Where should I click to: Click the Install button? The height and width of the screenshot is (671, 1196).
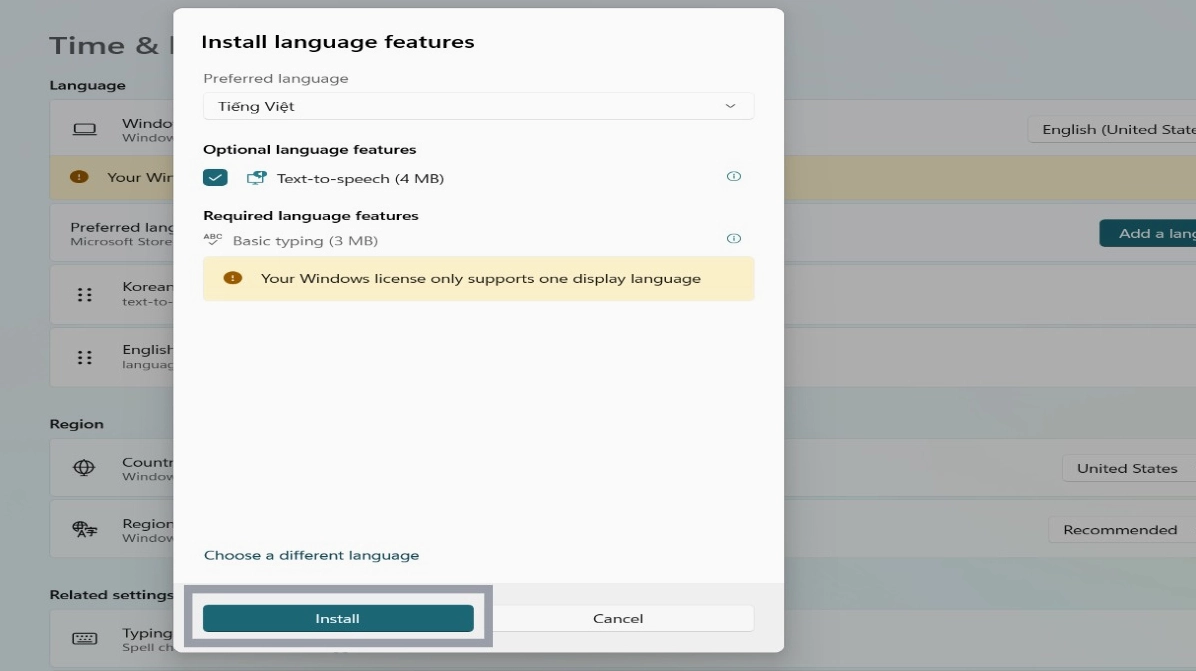pos(338,618)
